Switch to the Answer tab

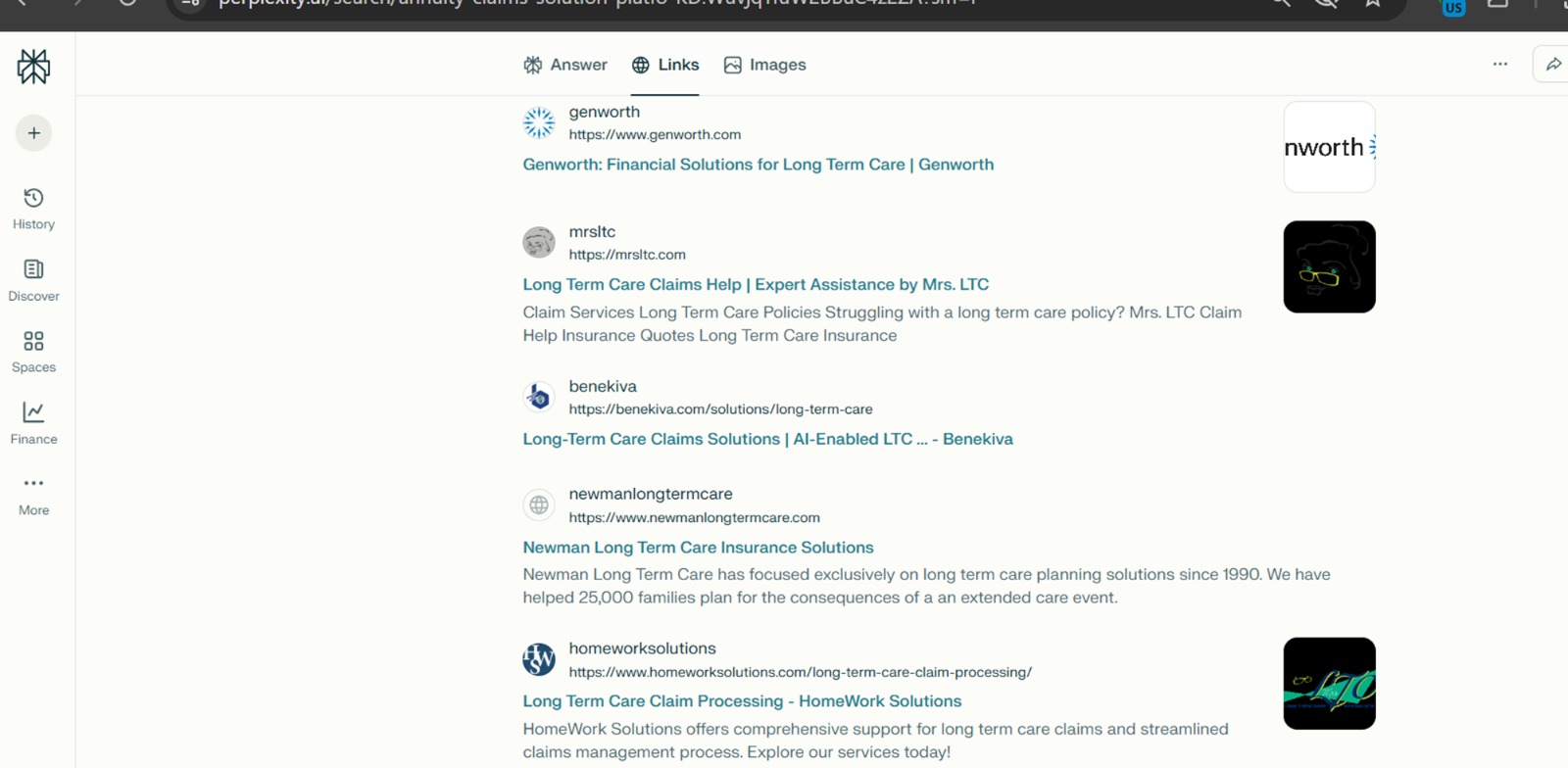tap(565, 65)
